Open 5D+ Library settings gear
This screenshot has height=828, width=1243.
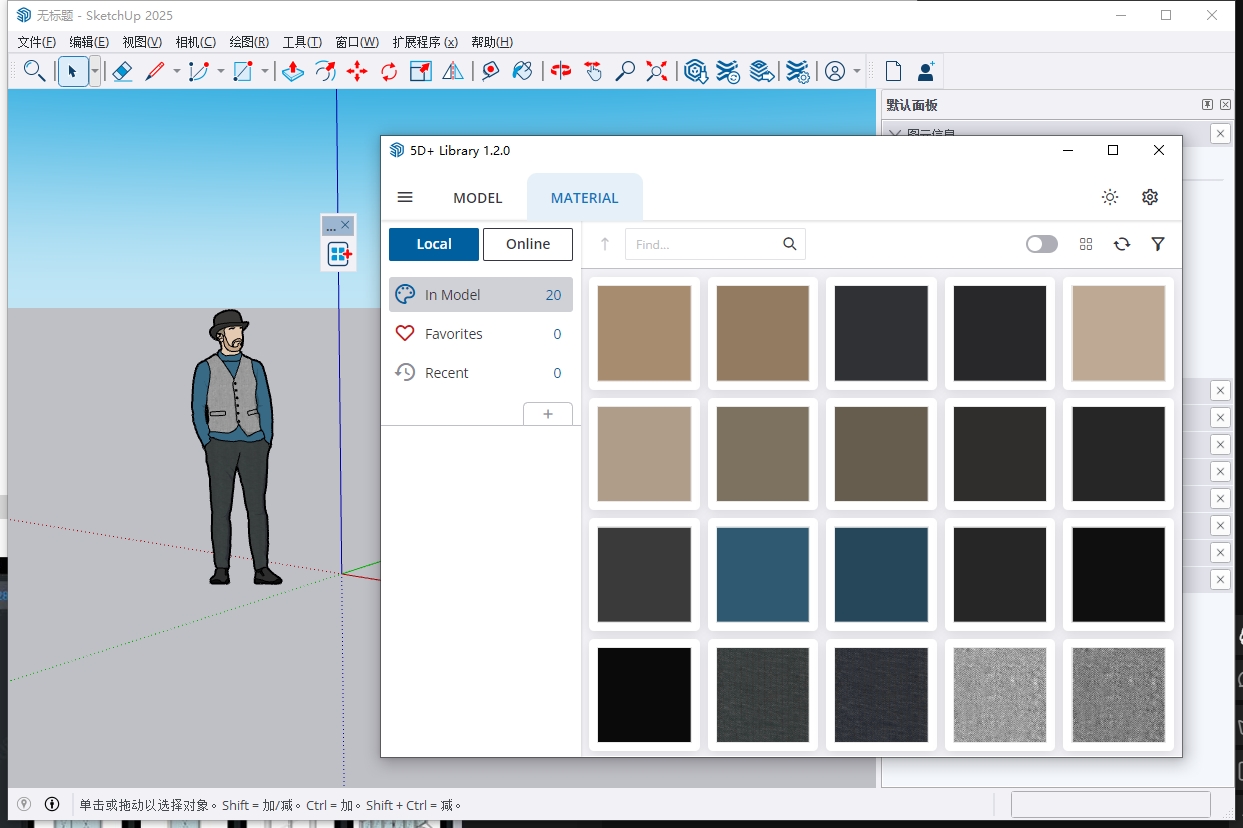1149,197
